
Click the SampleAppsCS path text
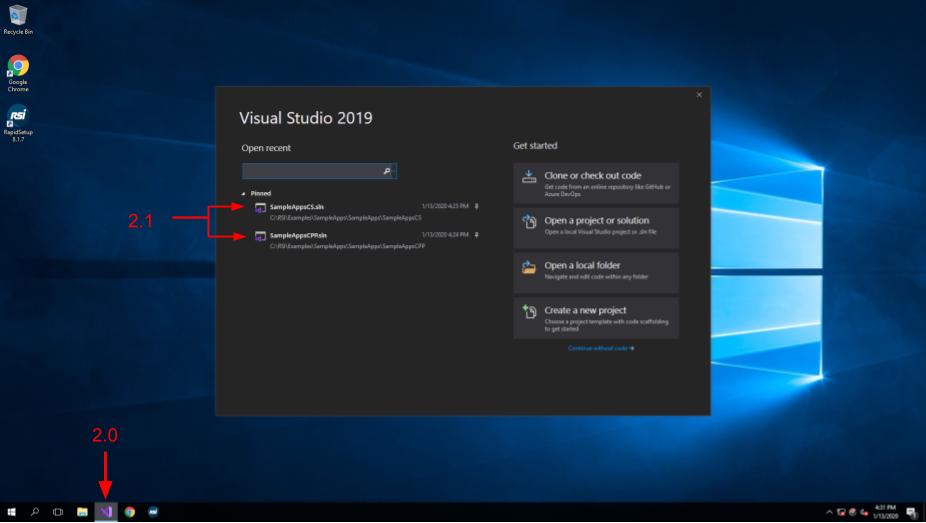pyautogui.click(x=346, y=218)
